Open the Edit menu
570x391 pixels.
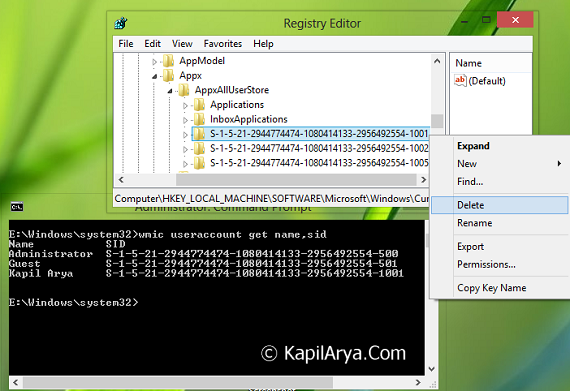(153, 44)
